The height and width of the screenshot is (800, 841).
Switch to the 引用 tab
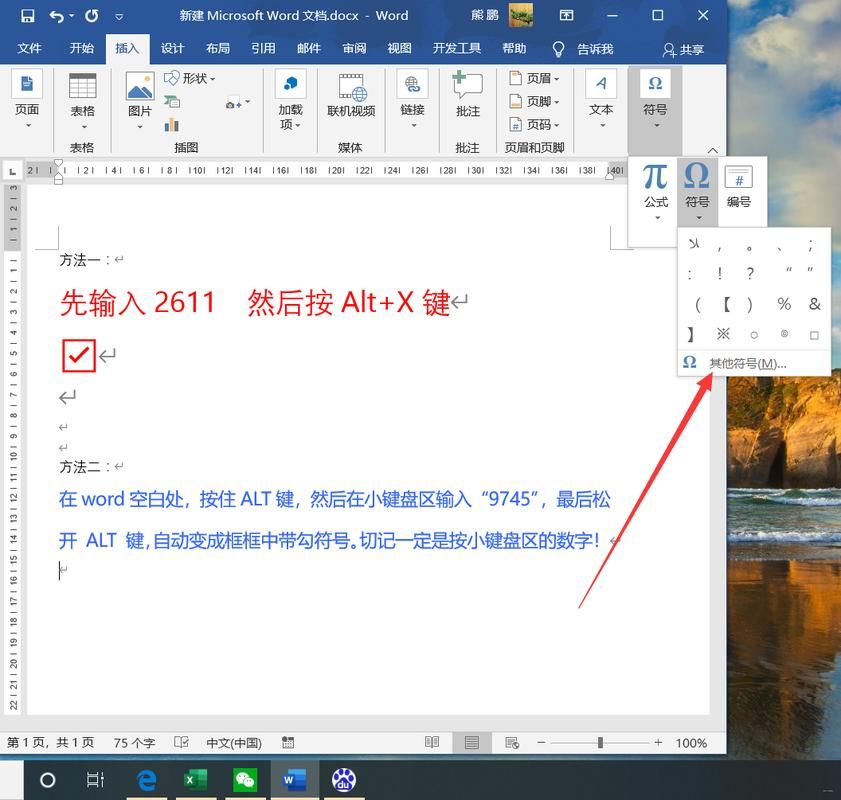263,49
